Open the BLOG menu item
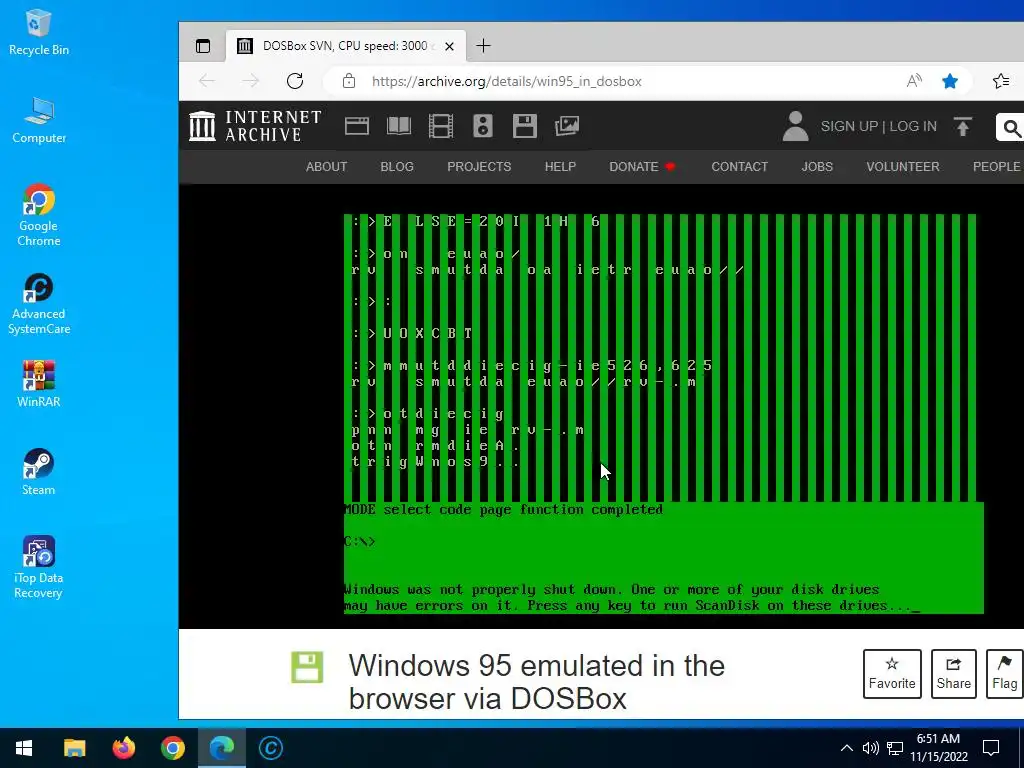The image size is (1024, 768). tap(397, 167)
